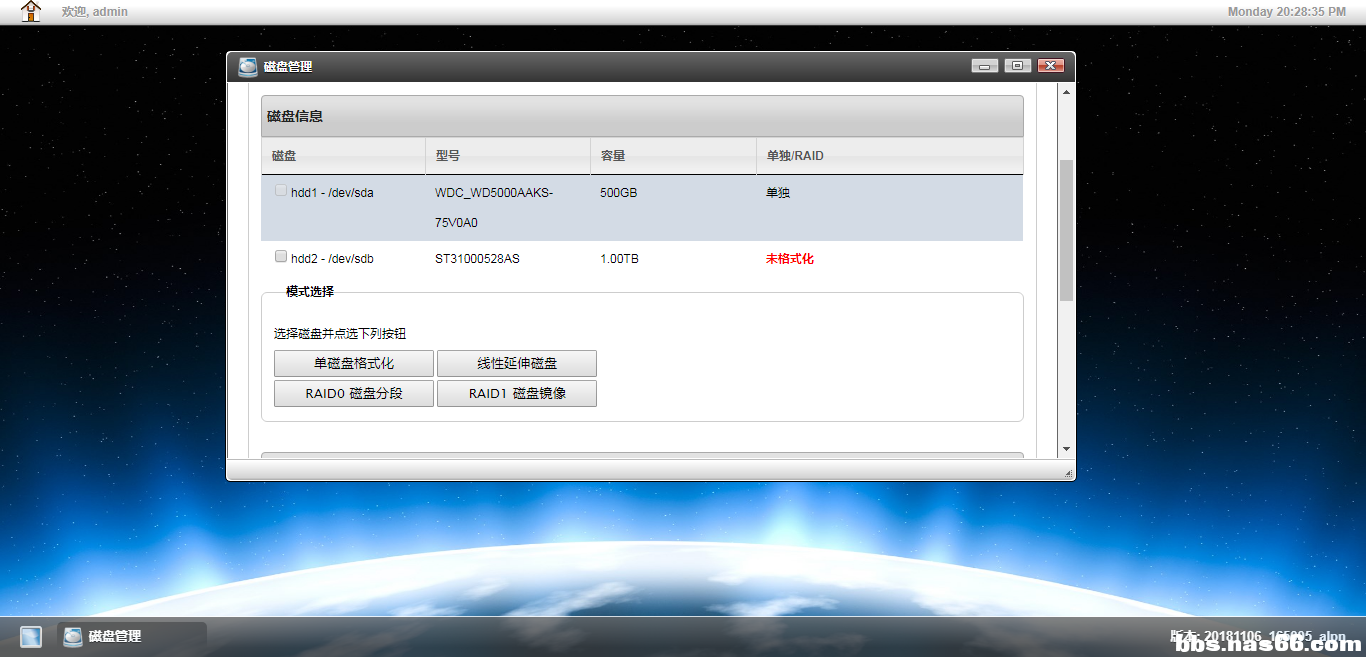Minimize the 磁盘管理 window
This screenshot has height=657, width=1366.
[985, 66]
